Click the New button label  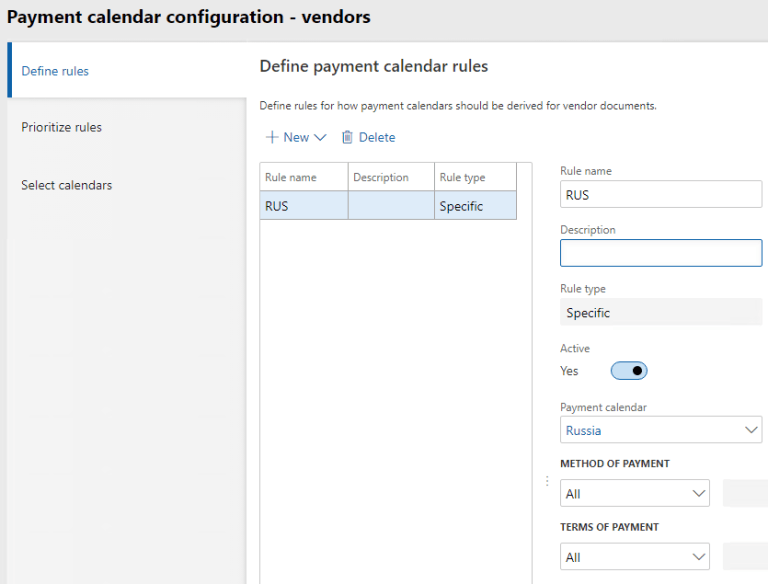point(296,137)
